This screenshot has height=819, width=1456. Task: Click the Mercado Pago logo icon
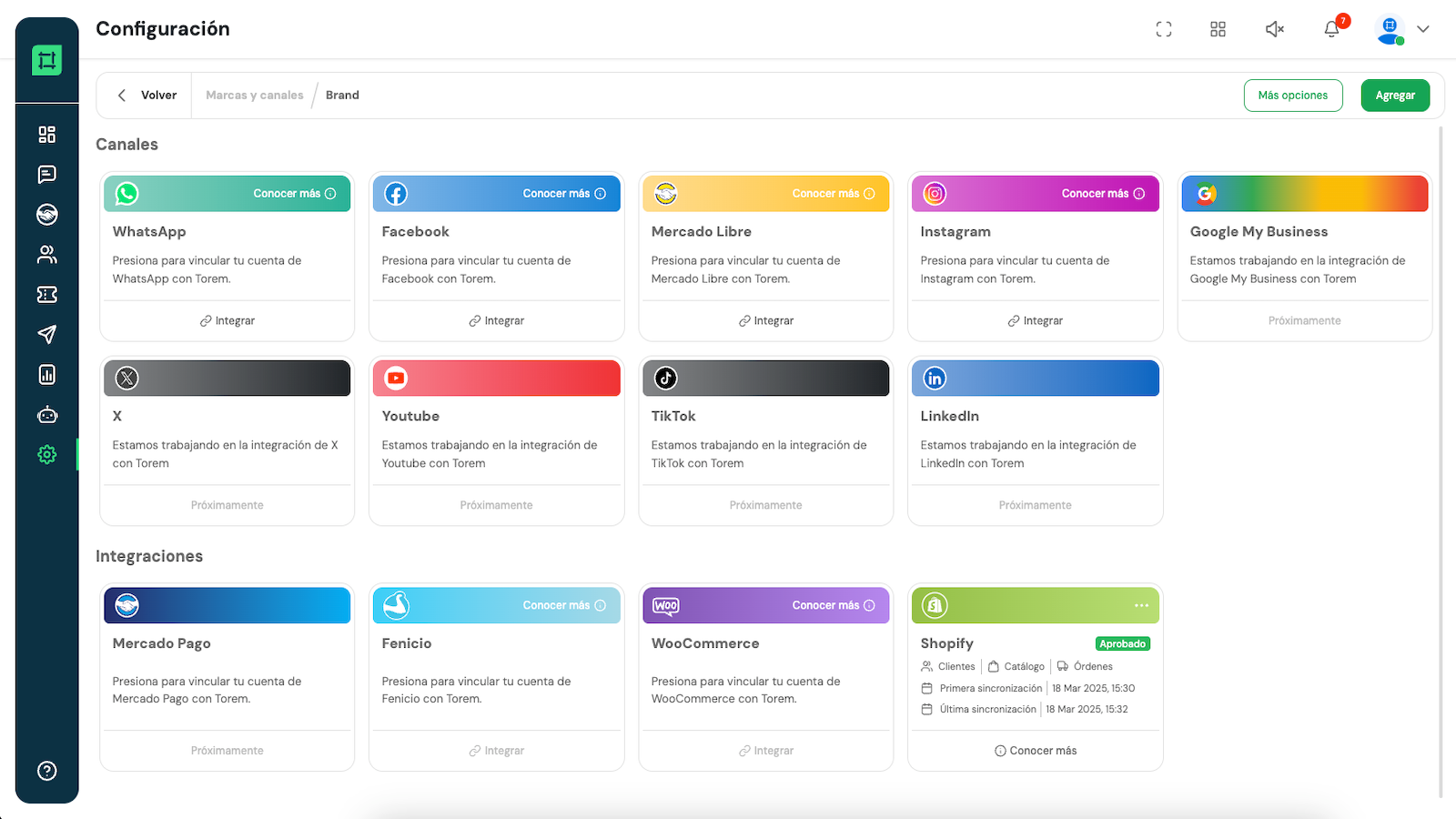tap(126, 605)
